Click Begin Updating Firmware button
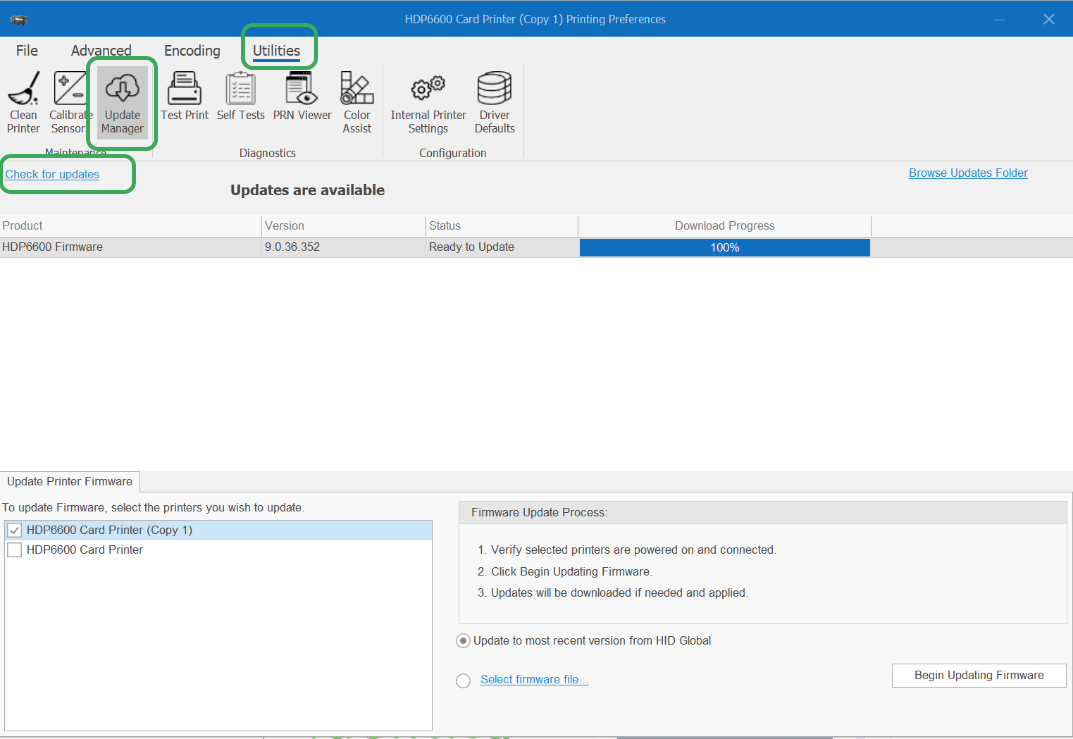Screen dimensions: 1073x739 (x=979, y=675)
